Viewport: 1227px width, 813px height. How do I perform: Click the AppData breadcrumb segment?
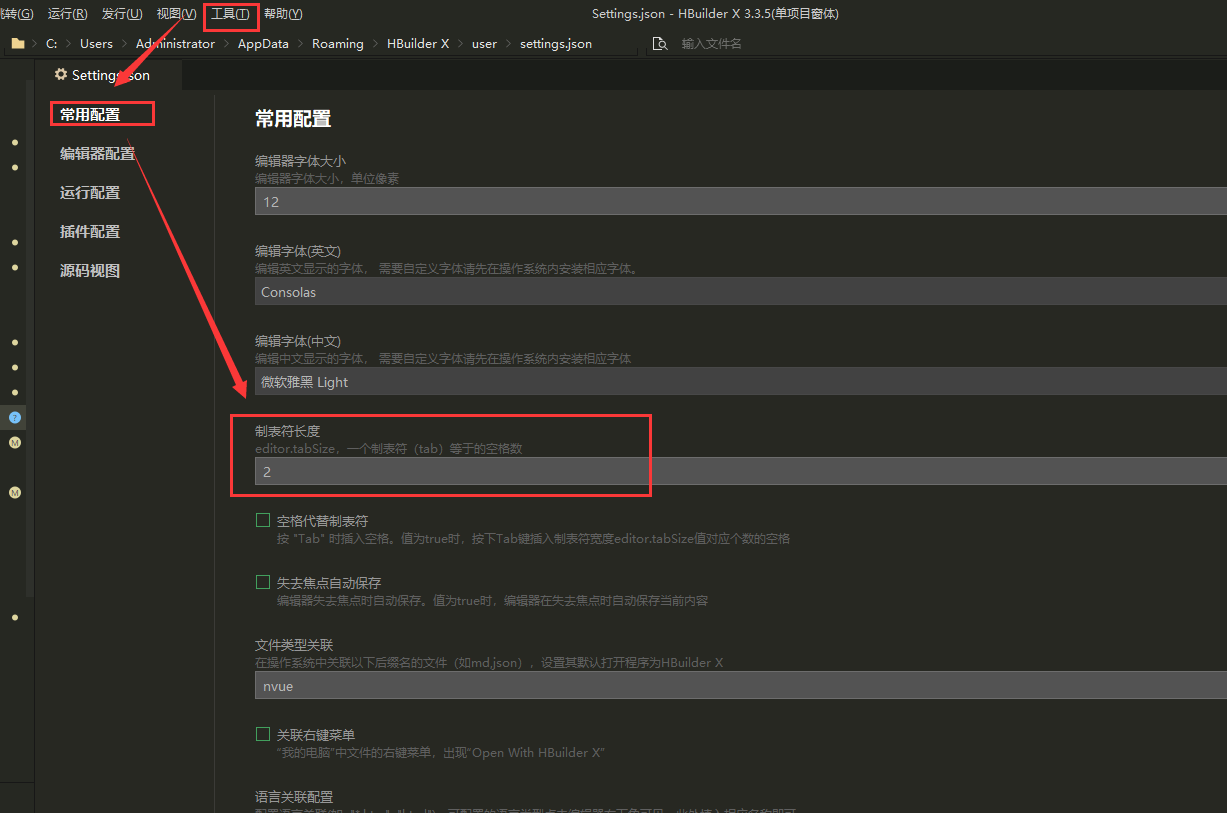263,44
